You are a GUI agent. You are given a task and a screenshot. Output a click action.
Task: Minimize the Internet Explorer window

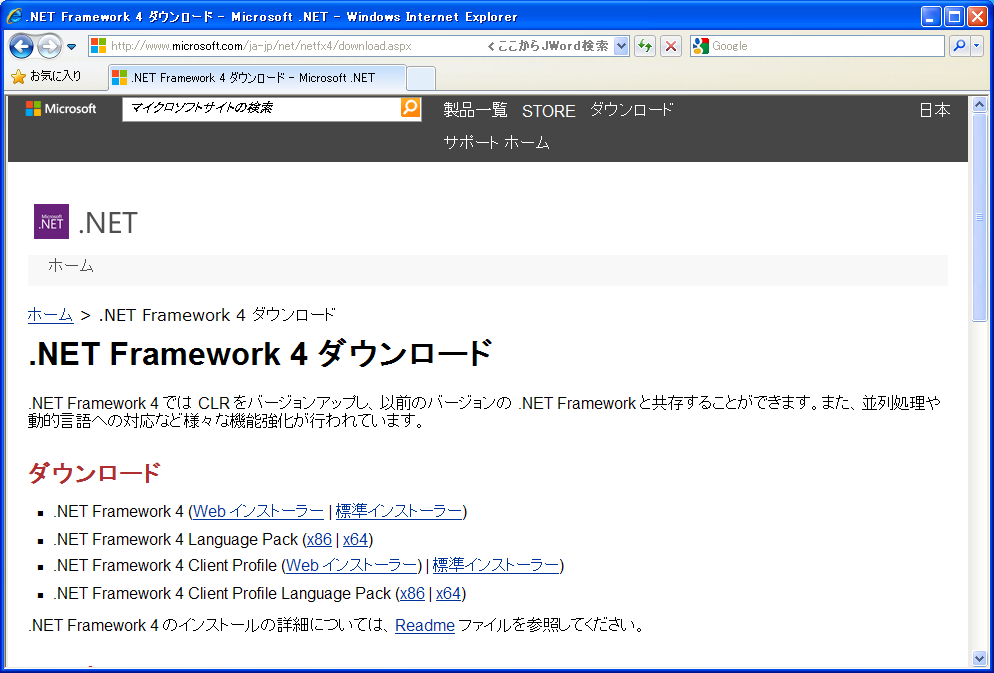point(931,17)
